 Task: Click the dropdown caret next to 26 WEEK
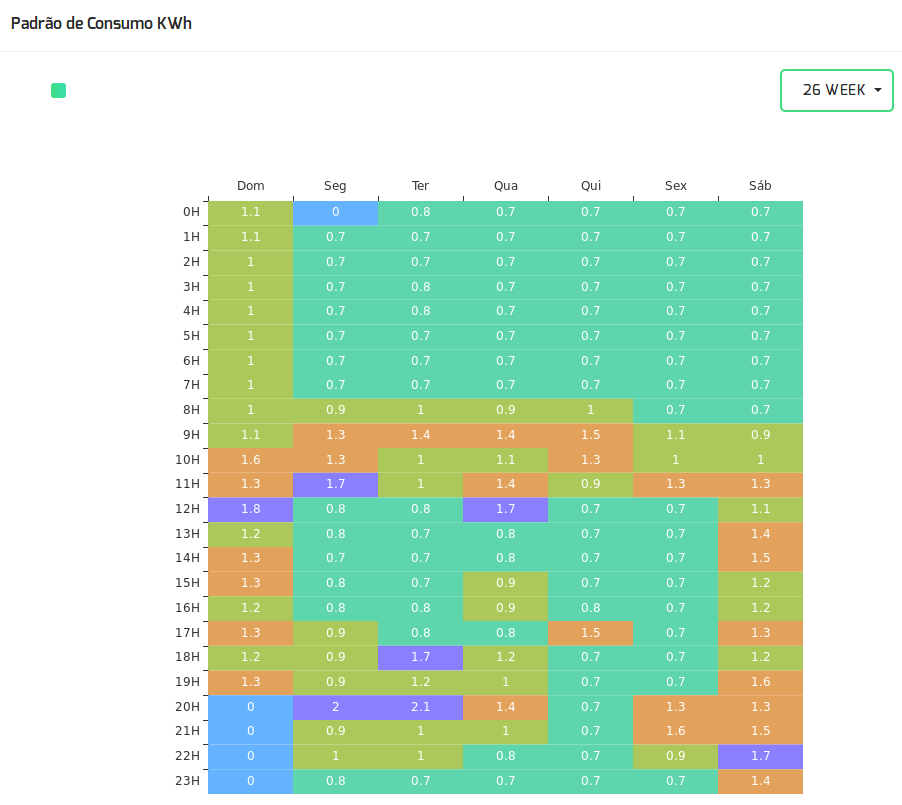click(878, 90)
